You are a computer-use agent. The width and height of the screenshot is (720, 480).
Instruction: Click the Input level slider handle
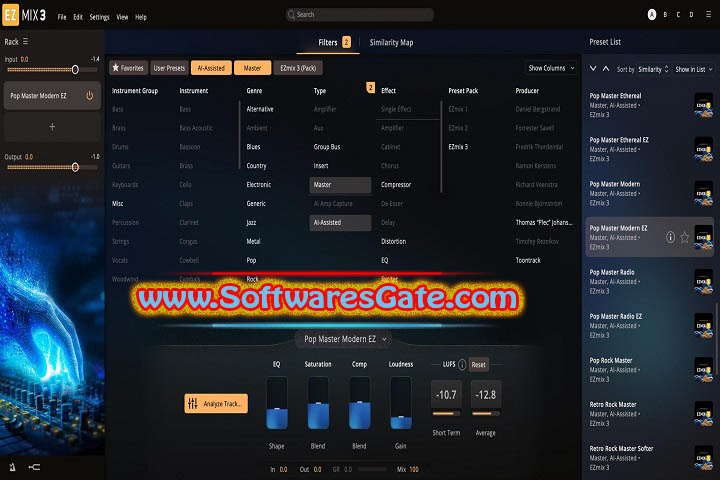75,69
